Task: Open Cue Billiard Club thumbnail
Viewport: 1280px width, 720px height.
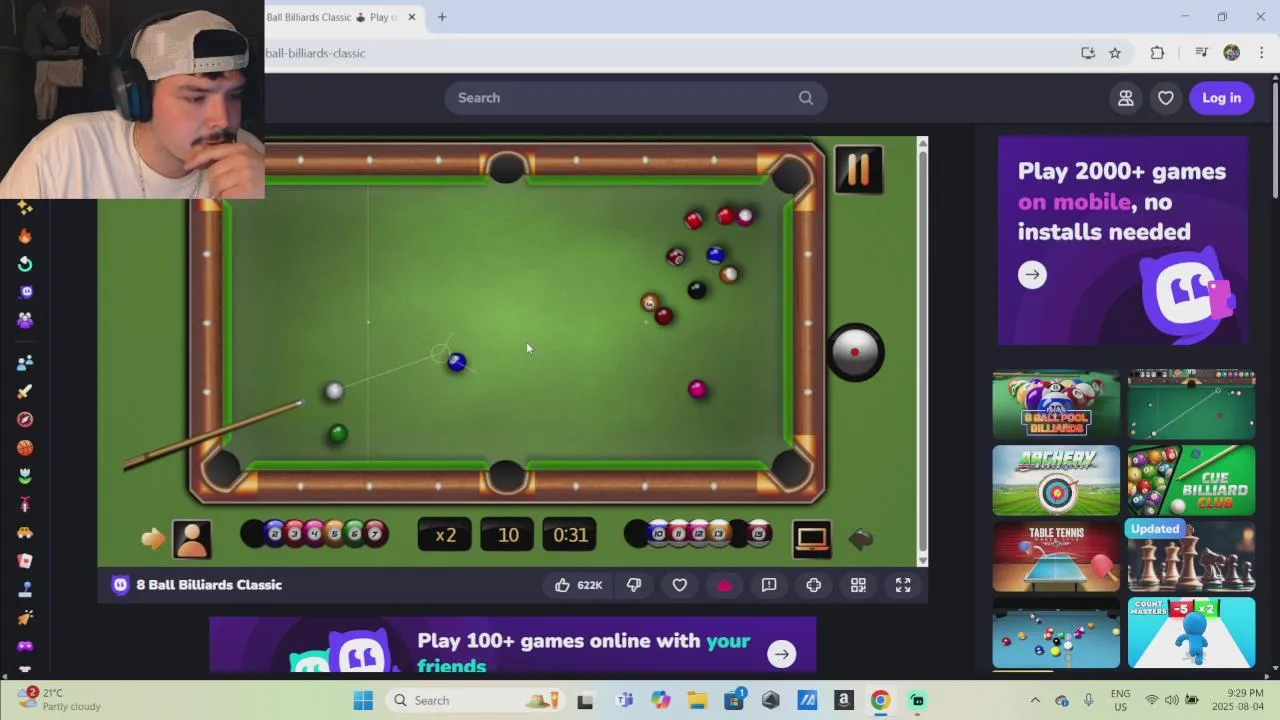Action: (x=1191, y=480)
